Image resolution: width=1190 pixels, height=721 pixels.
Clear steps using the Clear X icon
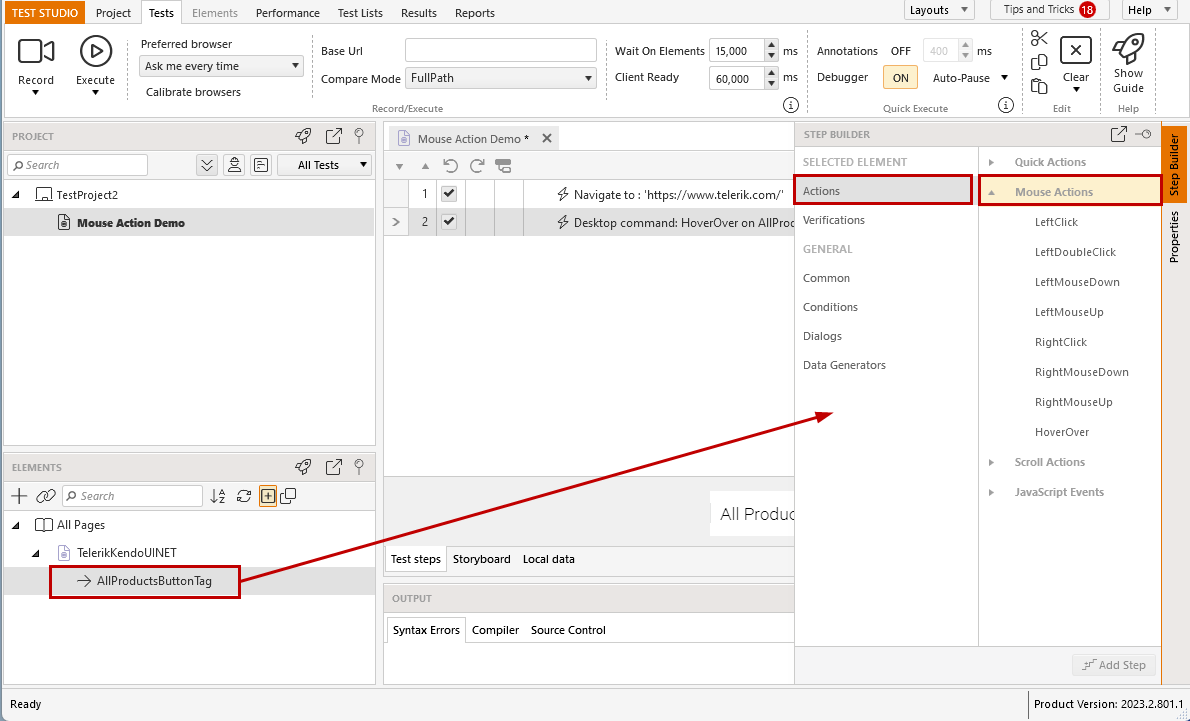(1075, 51)
